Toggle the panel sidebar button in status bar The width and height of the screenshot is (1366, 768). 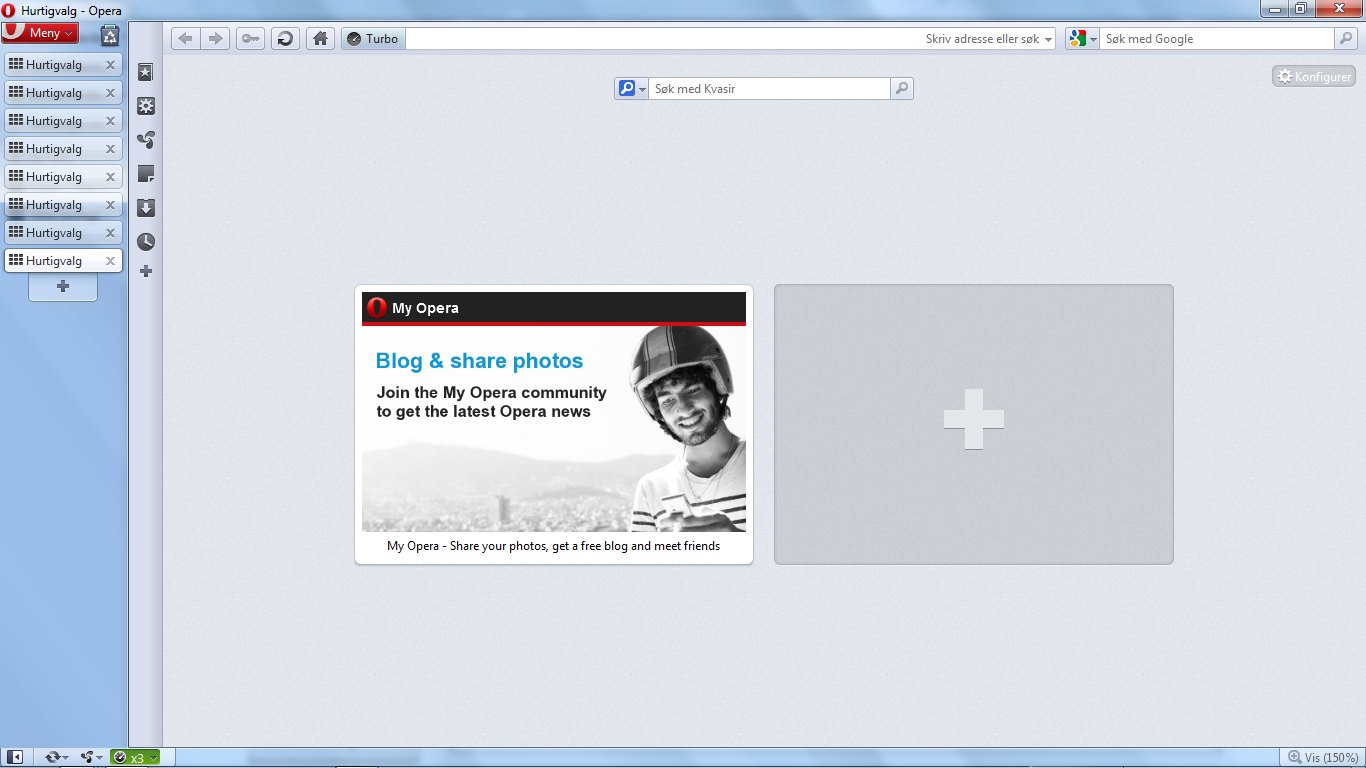(x=16, y=757)
